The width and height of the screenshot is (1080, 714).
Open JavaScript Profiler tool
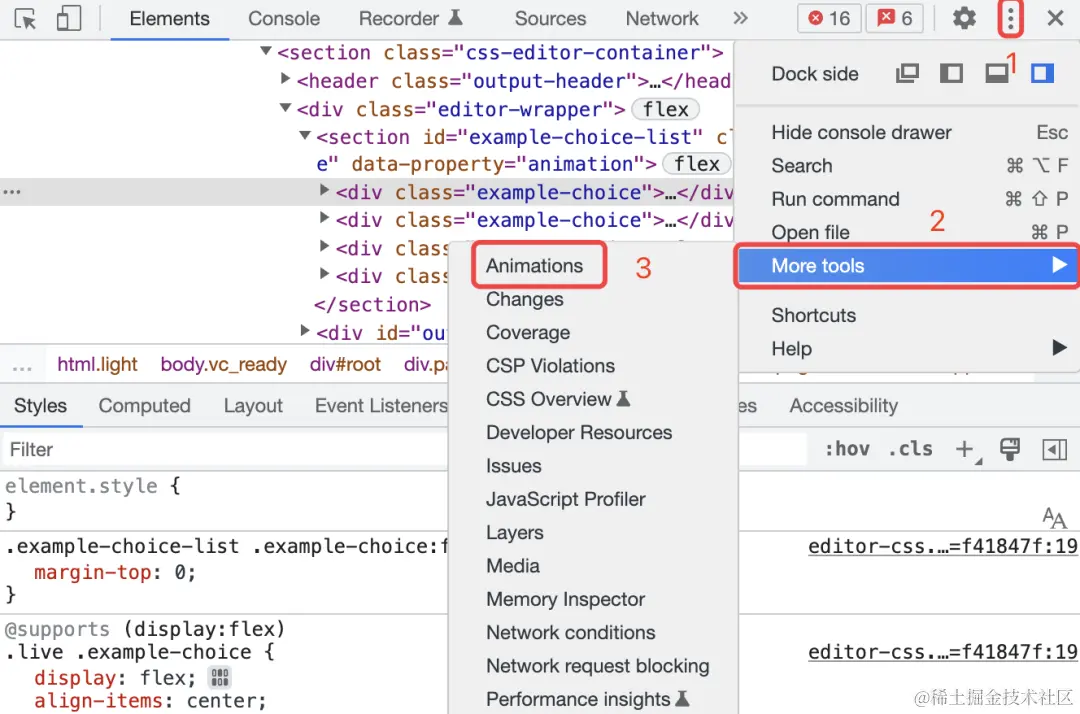566,499
